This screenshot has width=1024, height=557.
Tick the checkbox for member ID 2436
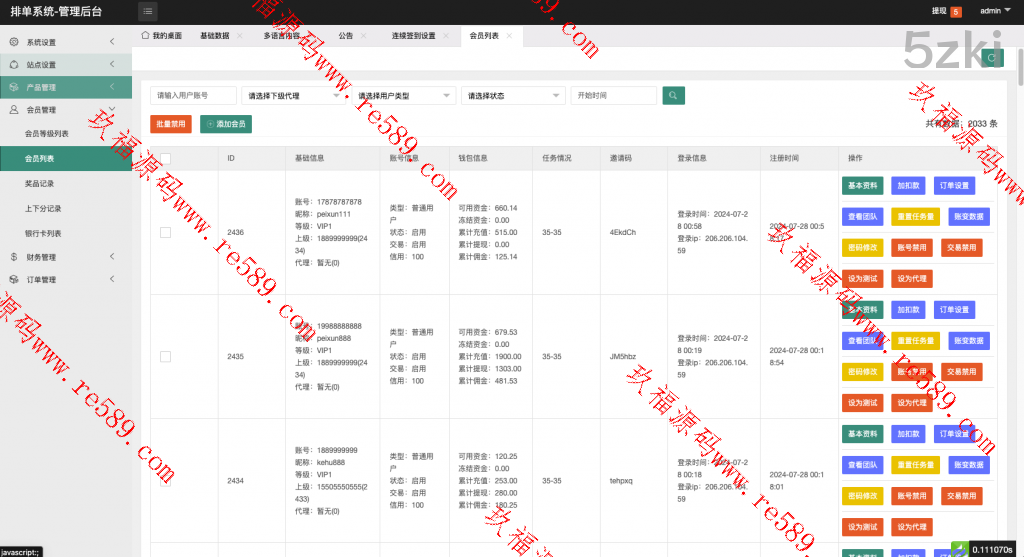(165, 232)
